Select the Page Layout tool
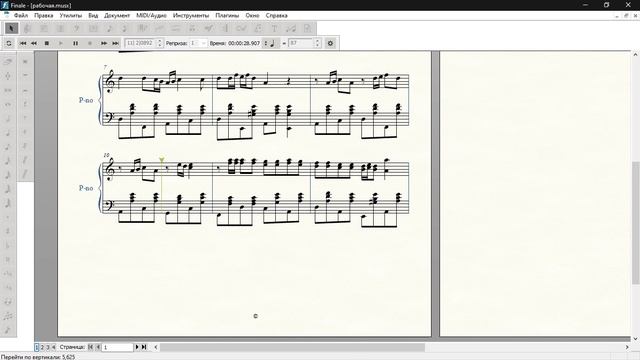Viewport: 640px width, 360px height. click(307, 28)
